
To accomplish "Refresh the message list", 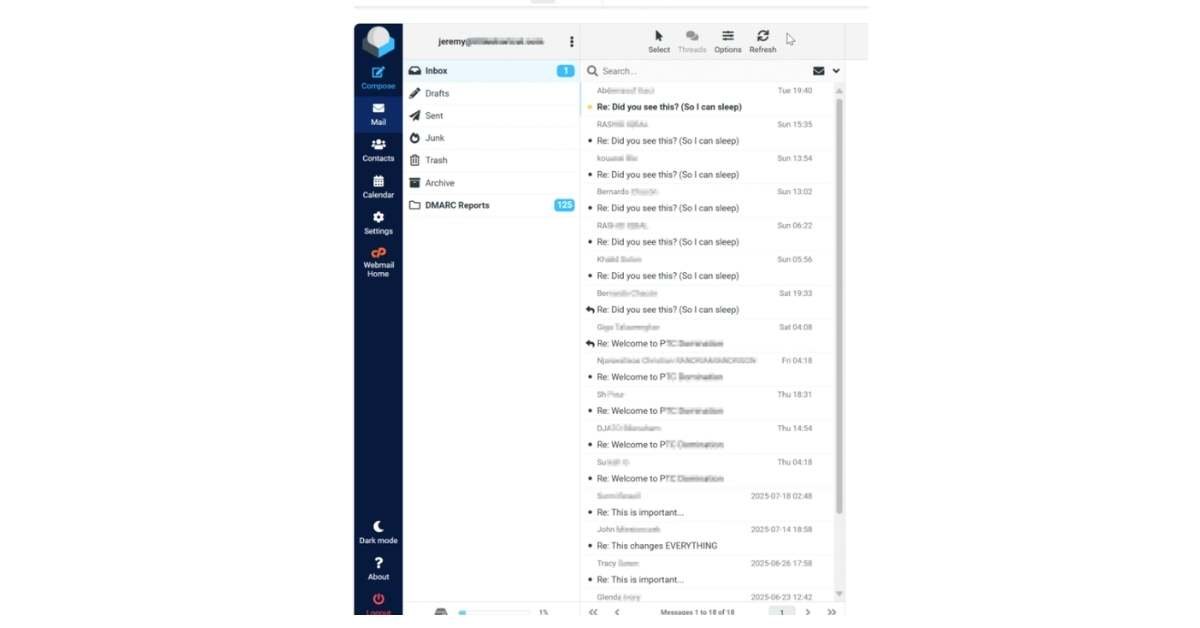I will pos(763,41).
